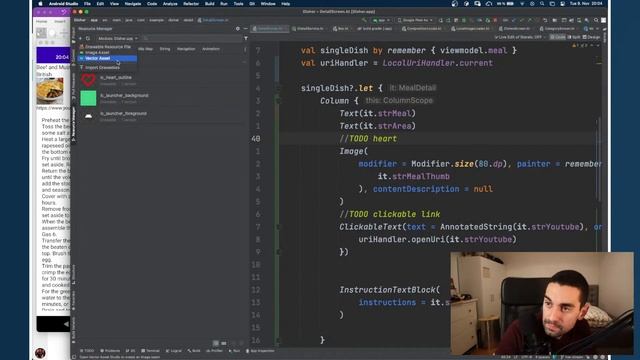The height and width of the screenshot is (360, 640).
Task: Open the Build menu
Action: (x=209, y=4)
